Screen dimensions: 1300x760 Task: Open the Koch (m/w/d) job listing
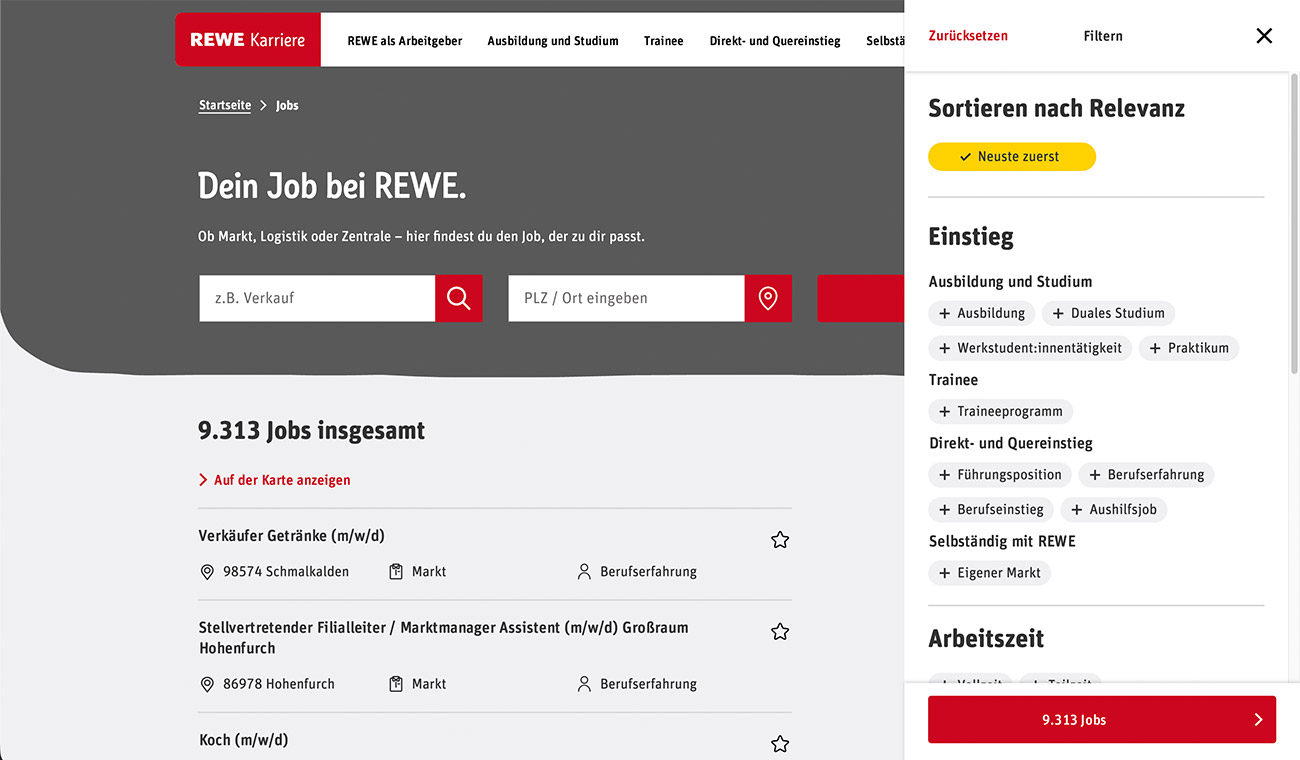click(244, 740)
